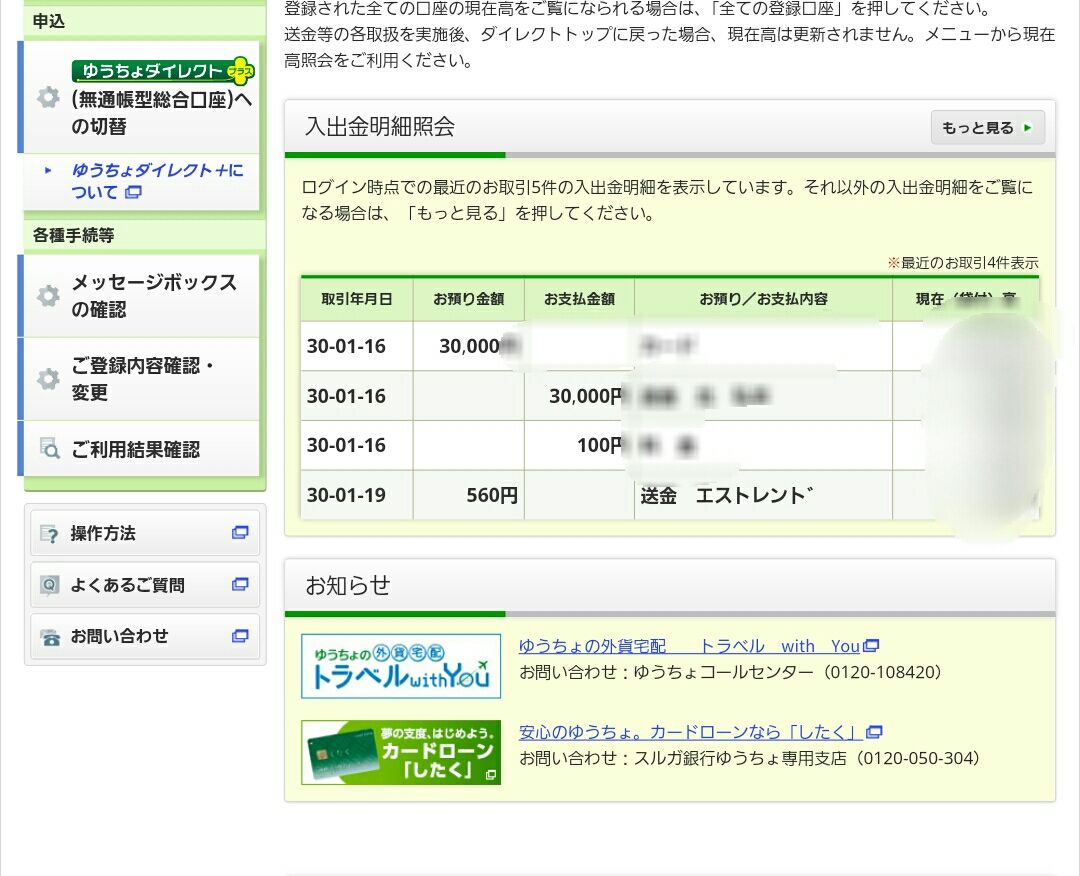This screenshot has width=1080, height=876.
Task: Follow ゆうちょの外貨宅配 トラベル with You link
Action: (689, 646)
